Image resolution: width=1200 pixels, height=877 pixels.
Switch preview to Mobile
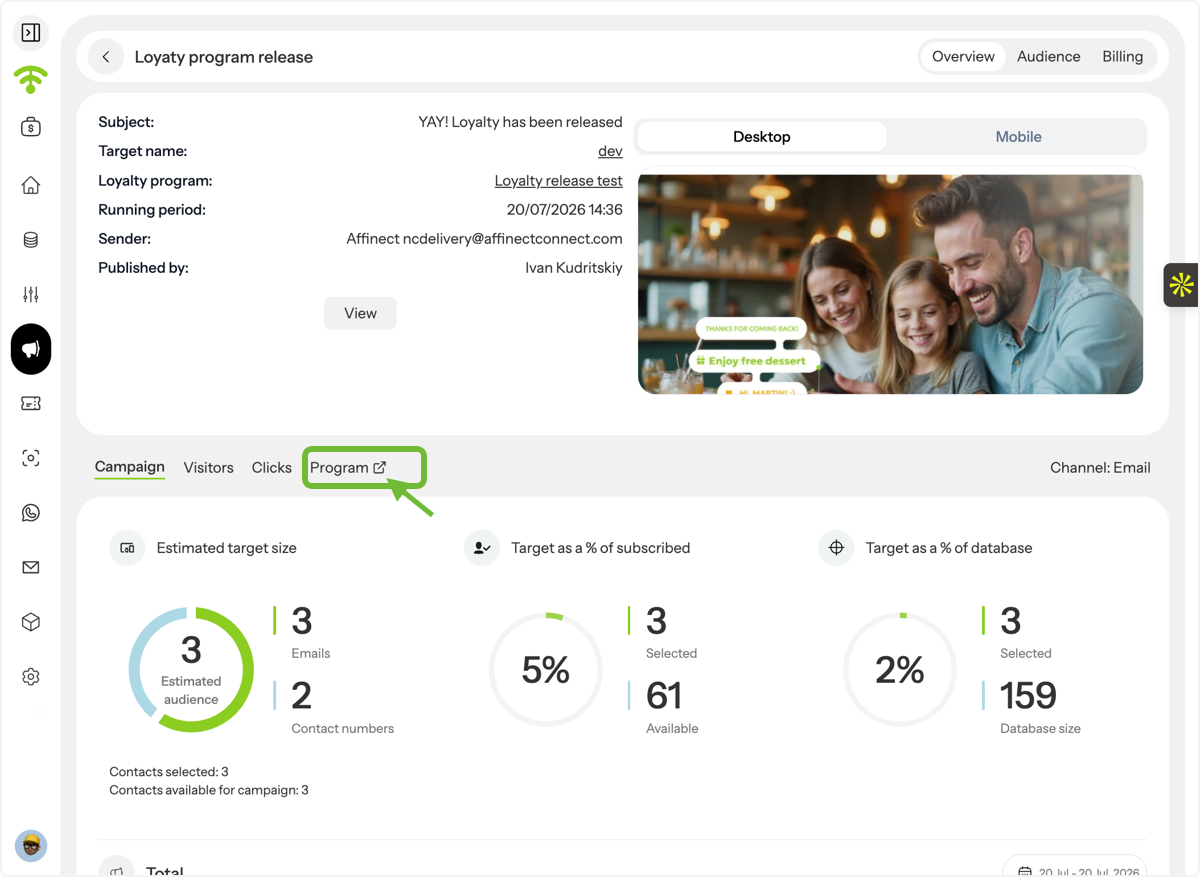click(1018, 137)
